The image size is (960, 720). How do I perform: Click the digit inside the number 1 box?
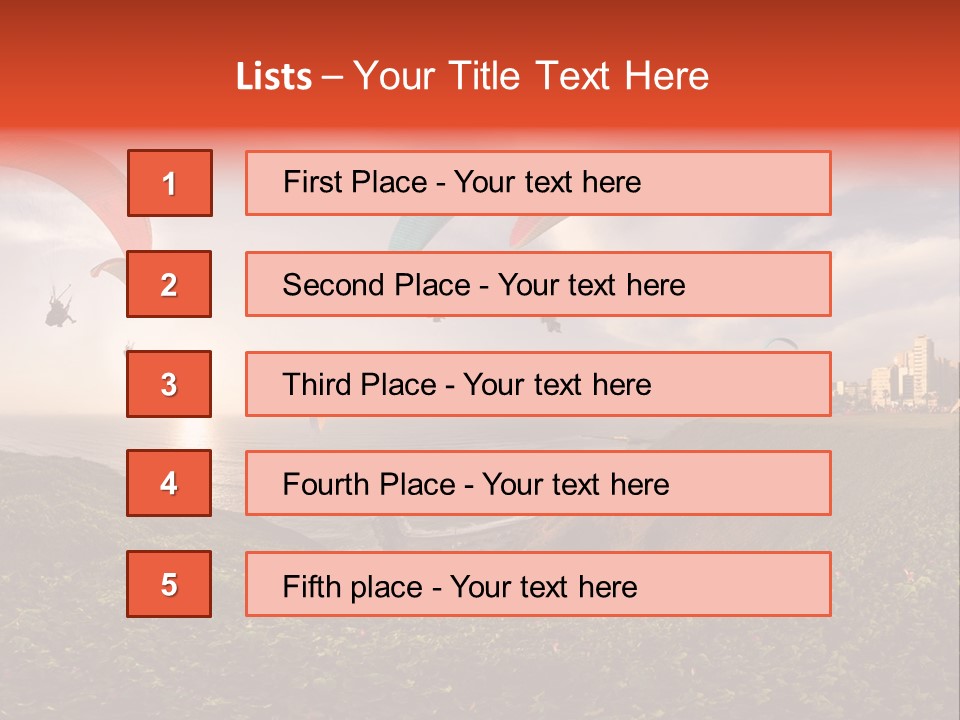(170, 184)
